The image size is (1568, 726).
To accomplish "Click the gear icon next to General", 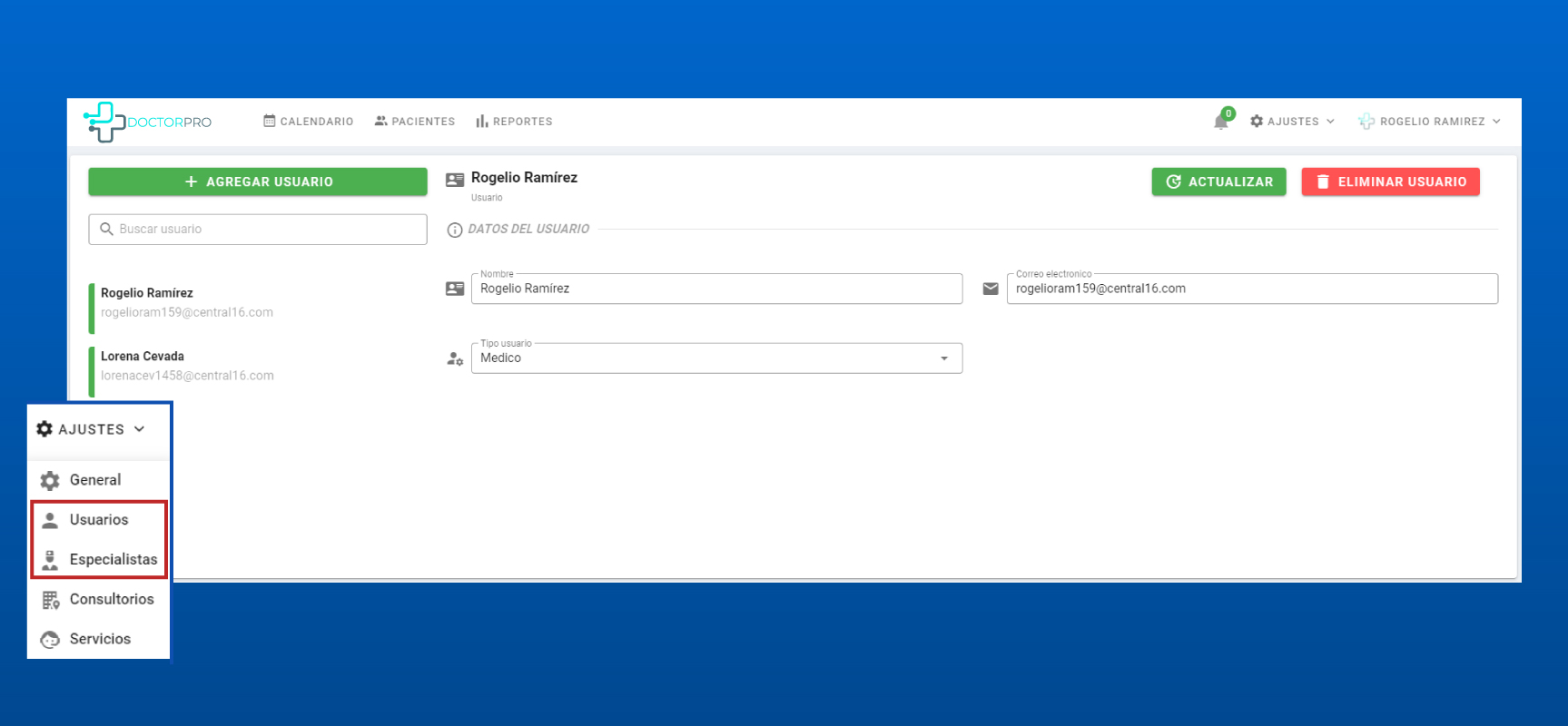I will [x=50, y=480].
